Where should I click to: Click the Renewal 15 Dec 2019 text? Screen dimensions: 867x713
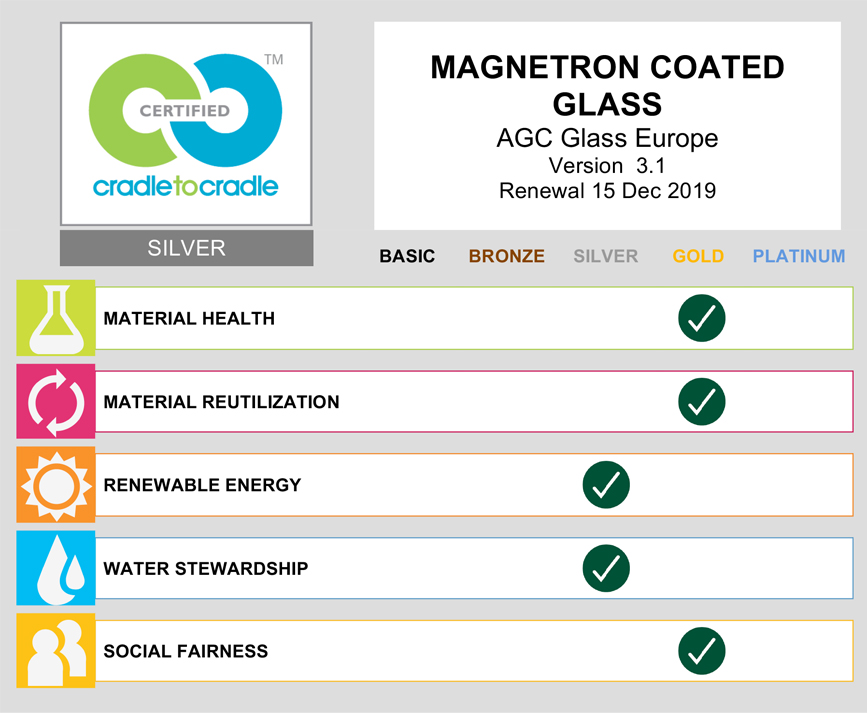coord(607,190)
